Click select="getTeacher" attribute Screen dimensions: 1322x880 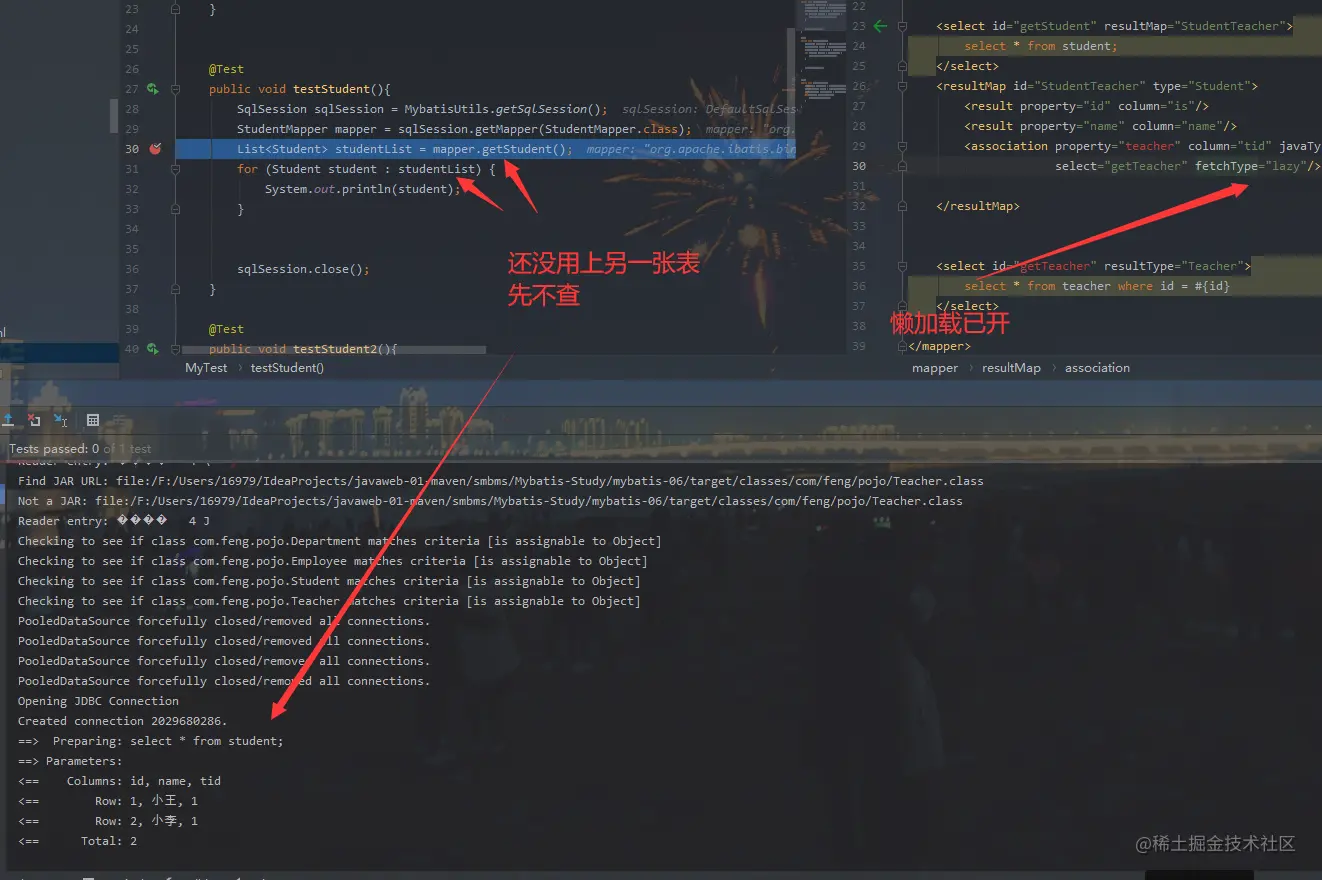click(x=1121, y=166)
